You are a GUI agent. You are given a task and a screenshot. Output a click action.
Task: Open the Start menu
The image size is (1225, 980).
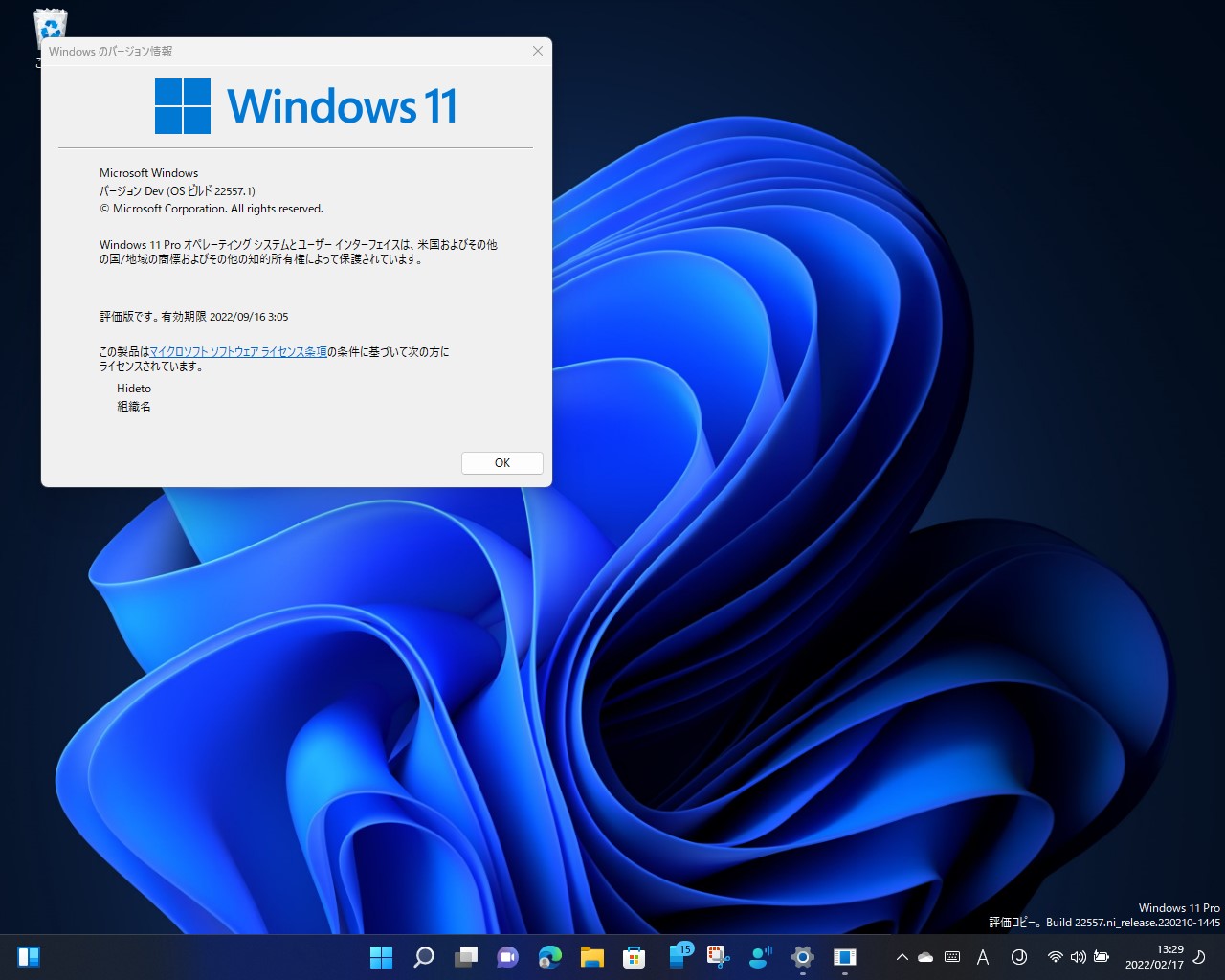(381, 956)
